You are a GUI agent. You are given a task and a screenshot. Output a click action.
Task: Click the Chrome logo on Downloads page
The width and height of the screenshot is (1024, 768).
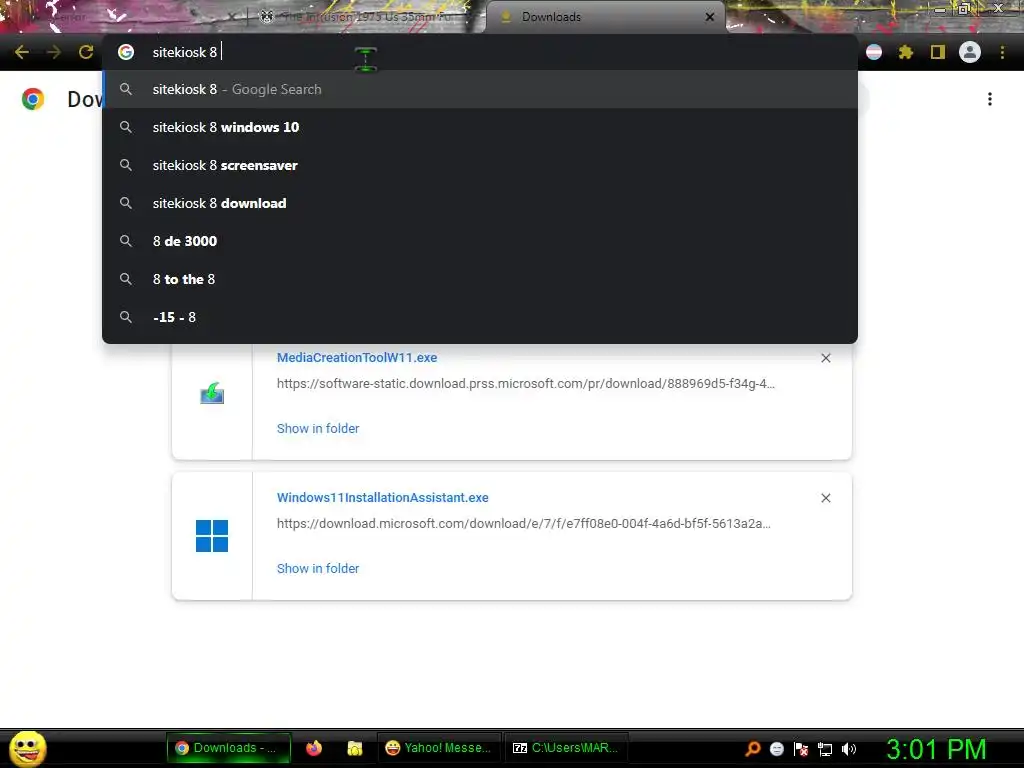(33, 99)
